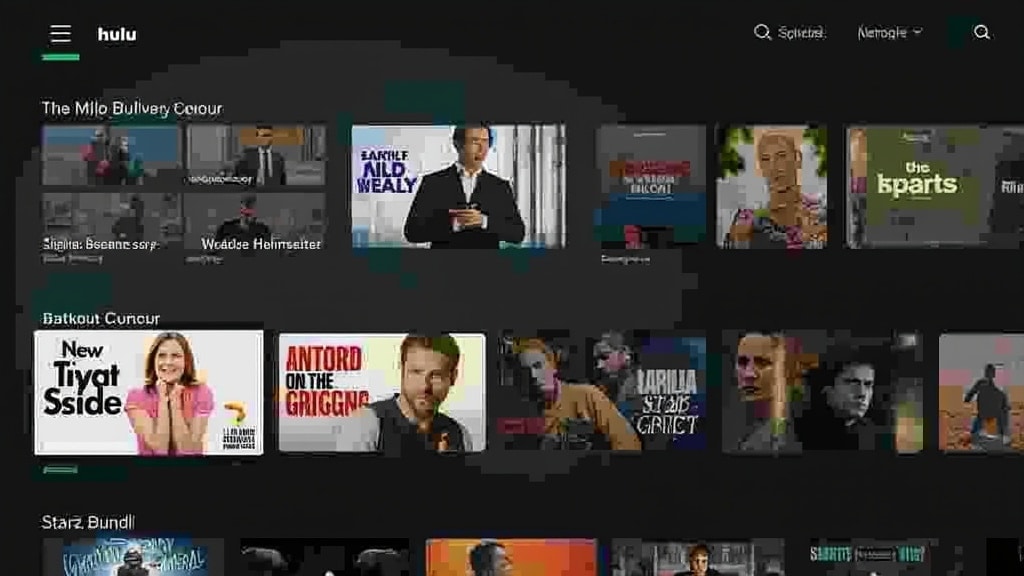1024x576 pixels.
Task: Open Antord On The Griggng
Action: [x=382, y=392]
